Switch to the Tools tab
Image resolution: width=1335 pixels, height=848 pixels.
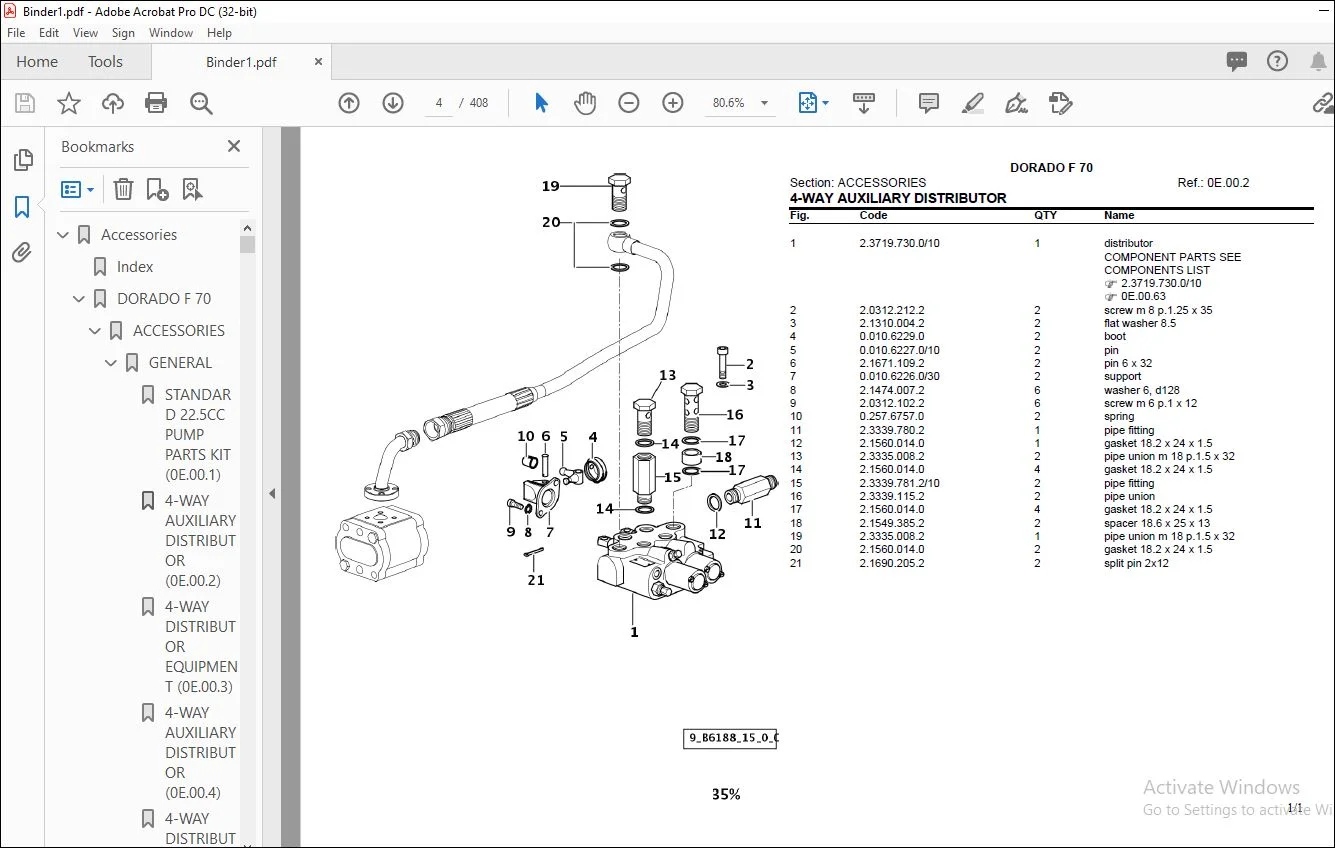(x=105, y=61)
